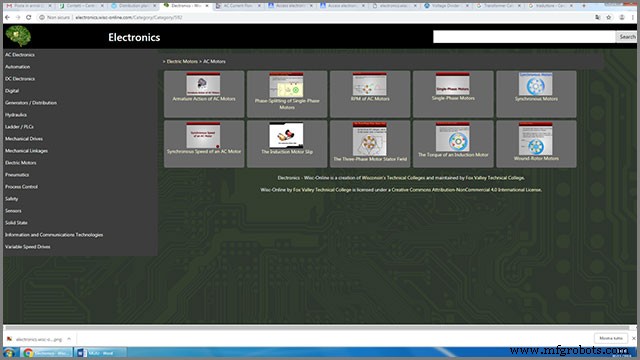This screenshot has height=360, width=640.
Task: Click the Electric Motors breadcrumb link
Action: [x=182, y=62]
